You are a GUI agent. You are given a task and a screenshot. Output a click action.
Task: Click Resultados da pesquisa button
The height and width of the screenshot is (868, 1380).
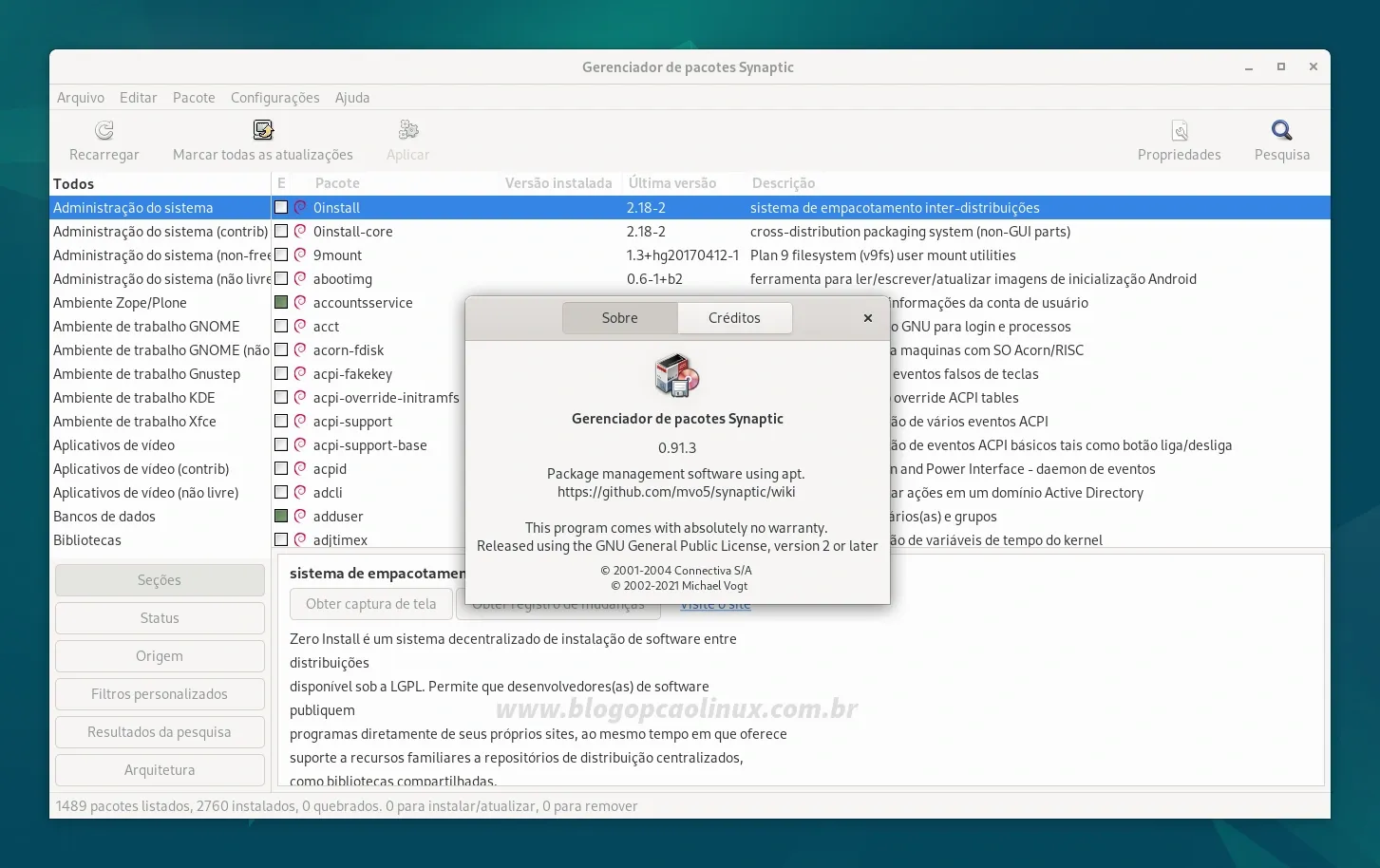pos(160,732)
